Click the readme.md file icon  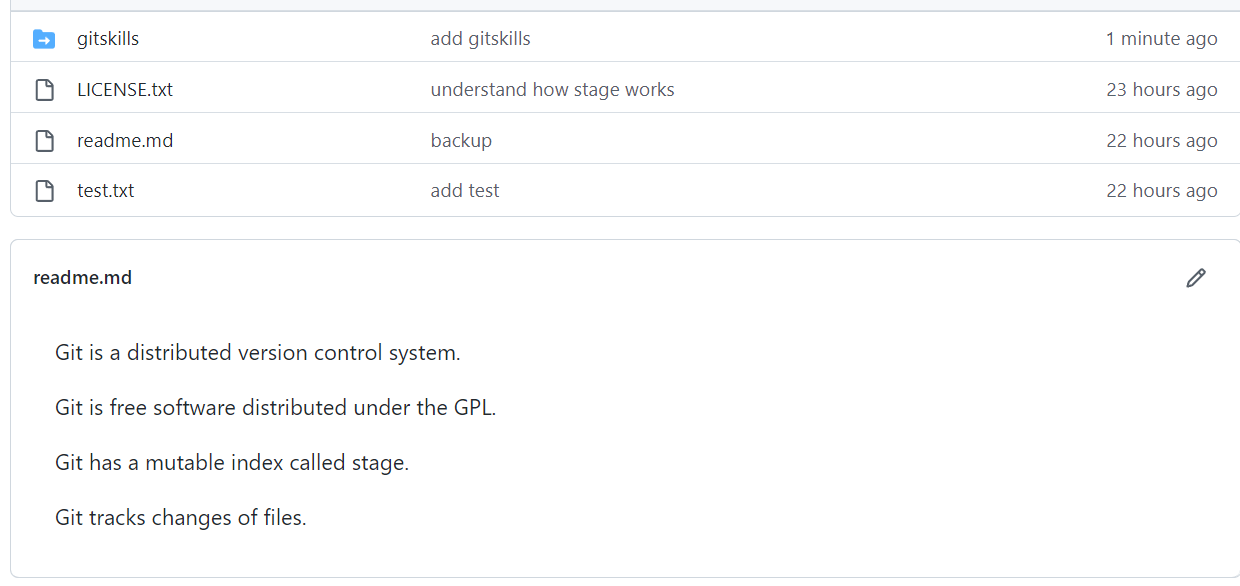(x=44, y=141)
